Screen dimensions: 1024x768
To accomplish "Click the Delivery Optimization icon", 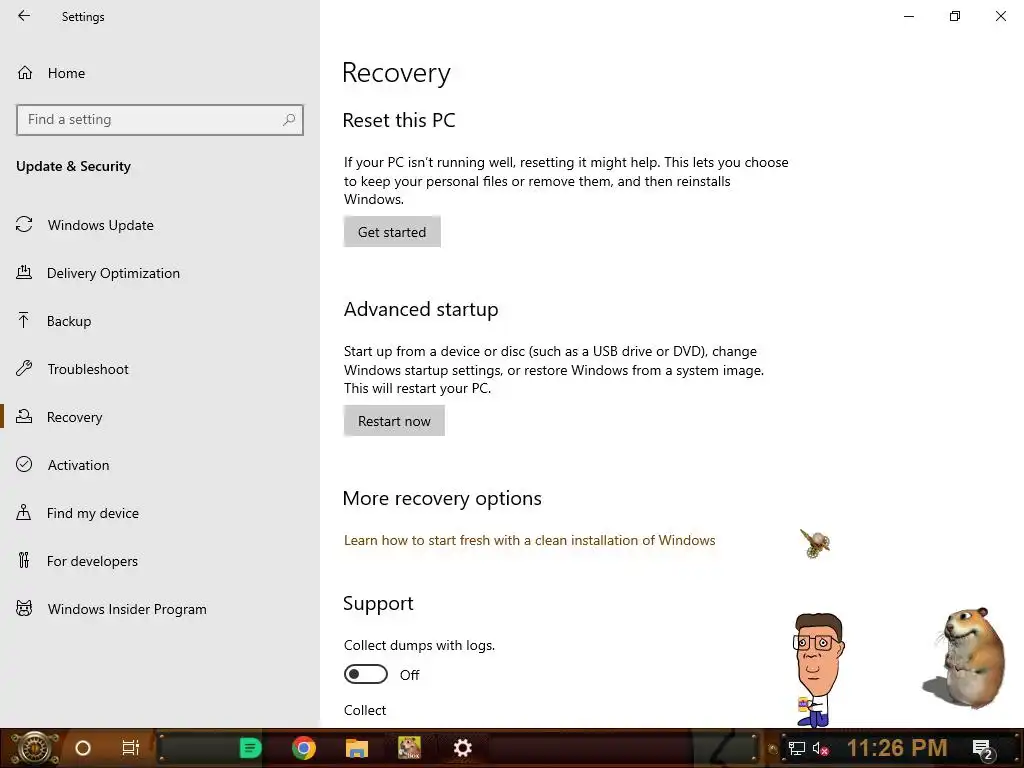I will click(24, 272).
